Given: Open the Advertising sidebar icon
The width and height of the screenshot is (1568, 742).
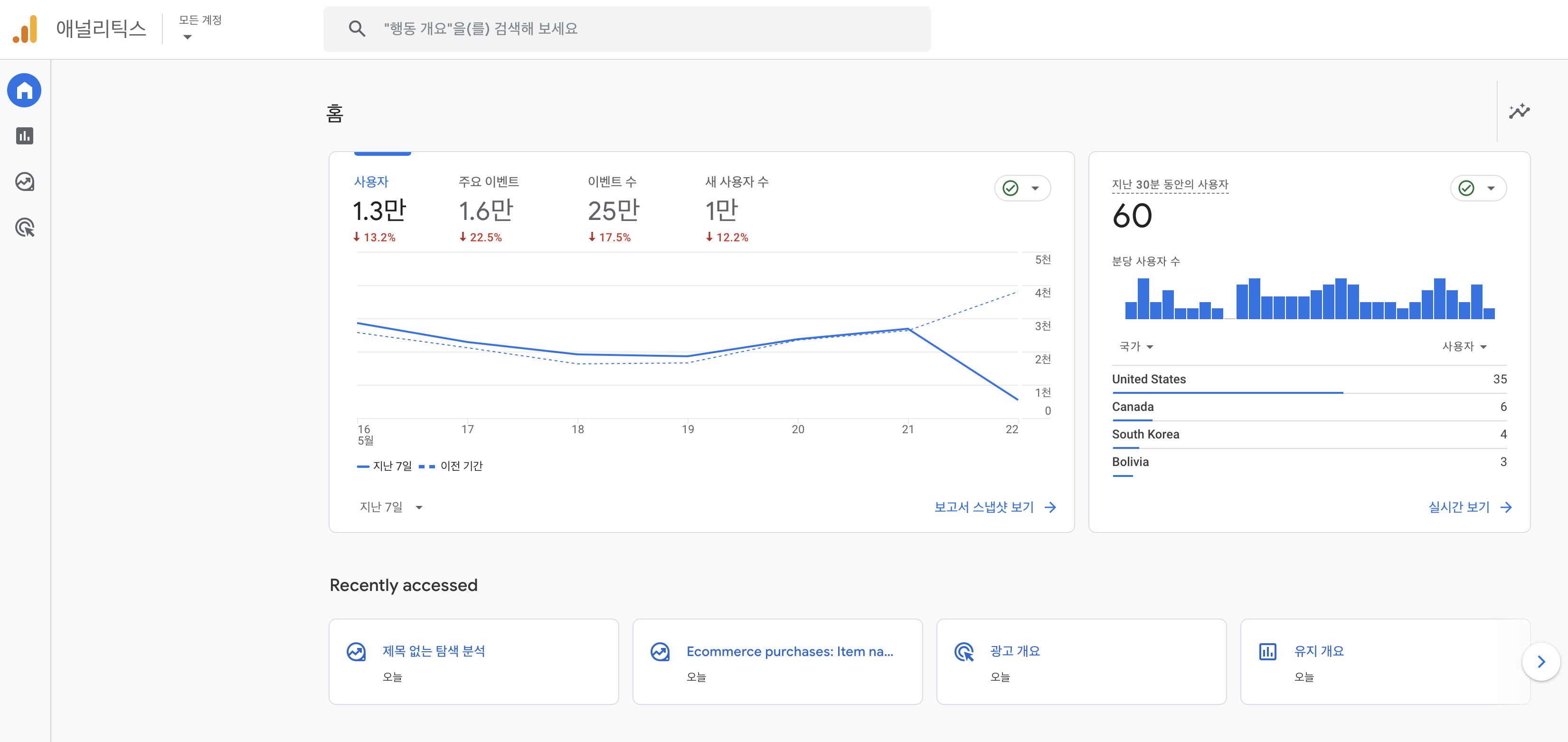Looking at the screenshot, I should click(24, 228).
